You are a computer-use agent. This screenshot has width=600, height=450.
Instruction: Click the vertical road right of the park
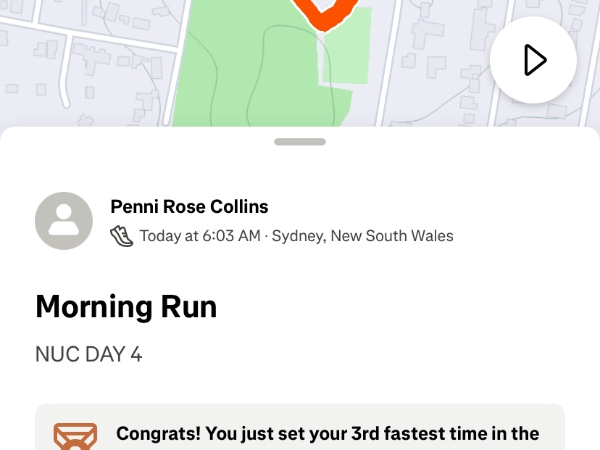point(388,60)
